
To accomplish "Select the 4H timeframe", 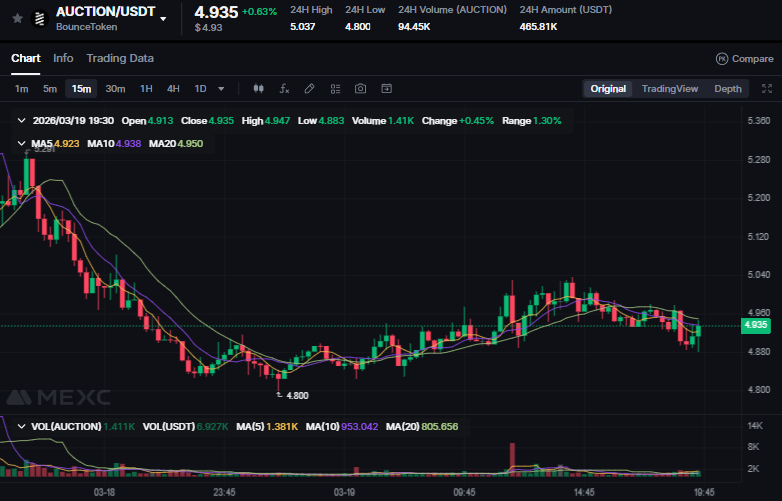I will pyautogui.click(x=173, y=89).
